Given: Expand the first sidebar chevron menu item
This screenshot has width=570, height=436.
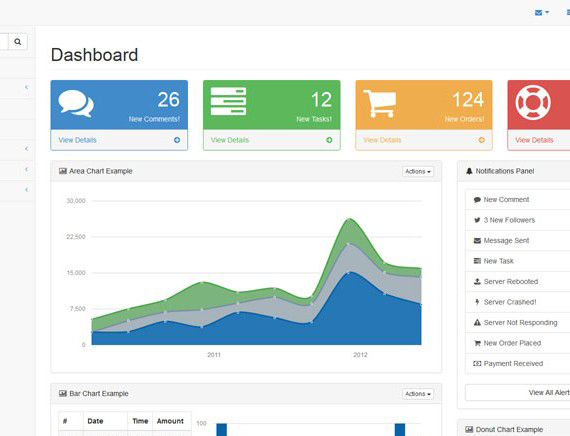Looking at the screenshot, I should [27, 87].
